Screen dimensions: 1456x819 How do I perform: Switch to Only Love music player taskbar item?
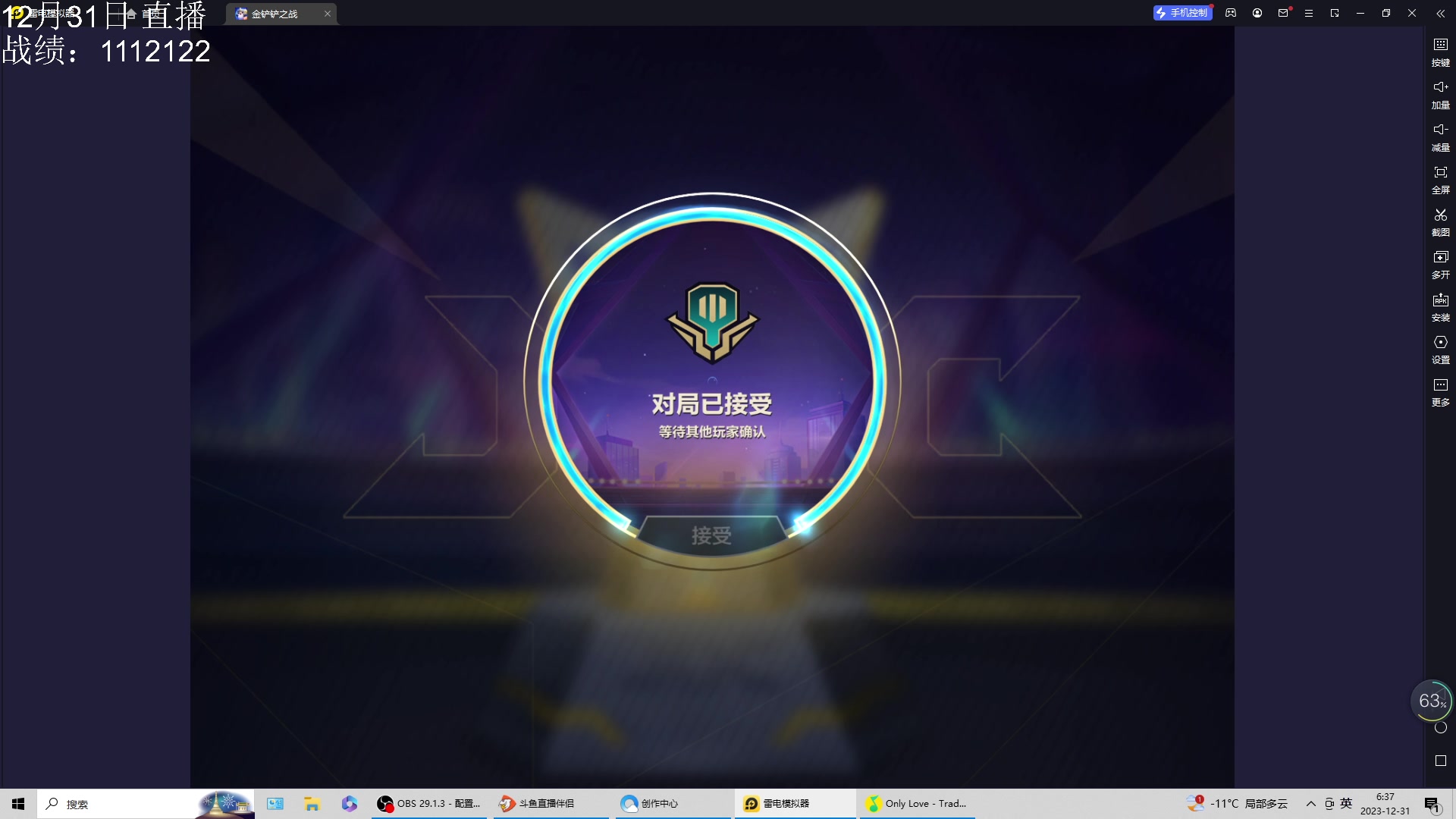pos(918,804)
